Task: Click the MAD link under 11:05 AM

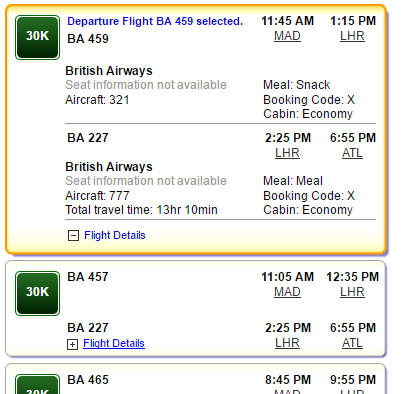Action: 287,292
